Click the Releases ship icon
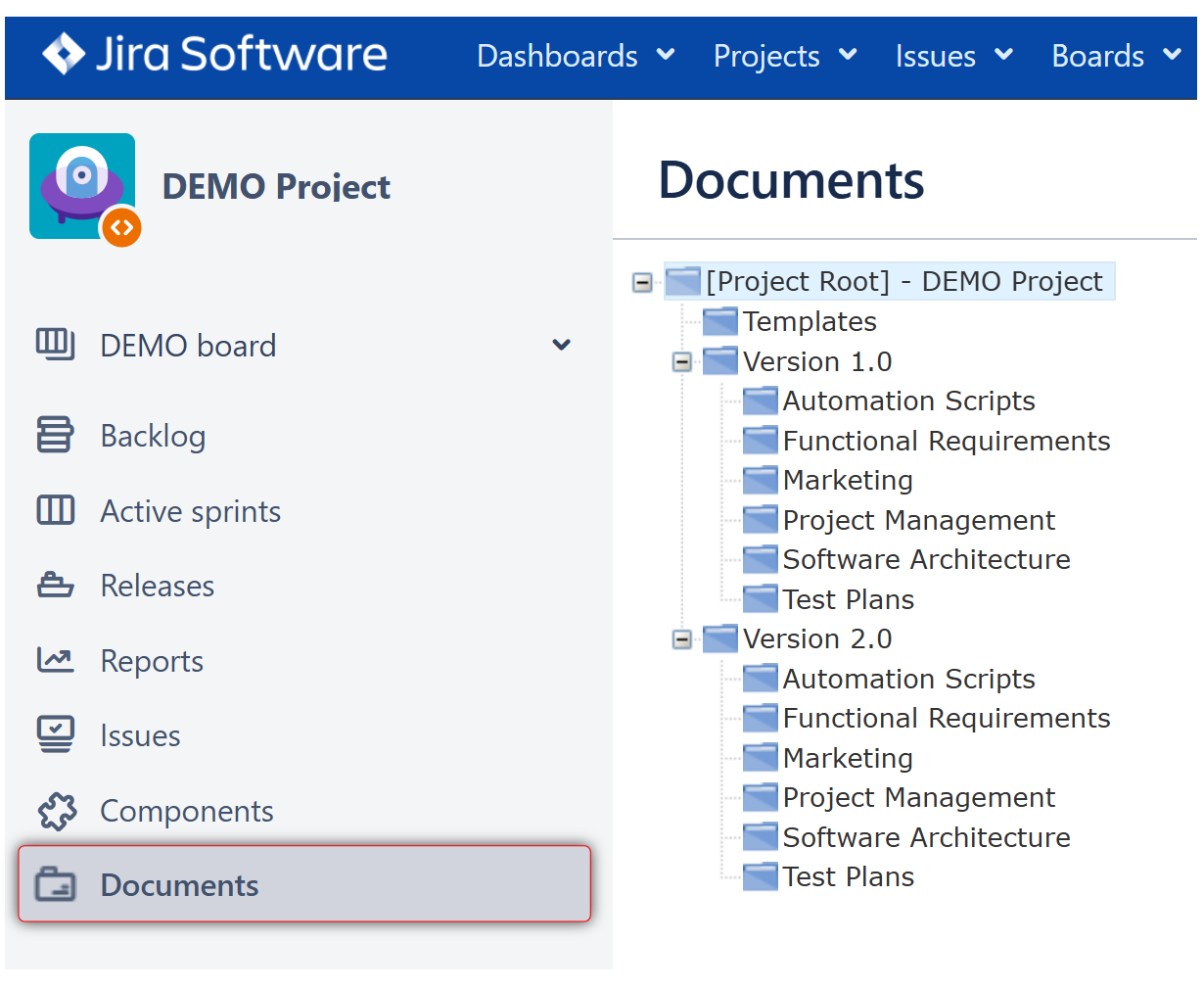This screenshot has width=1204, height=990. point(56,585)
